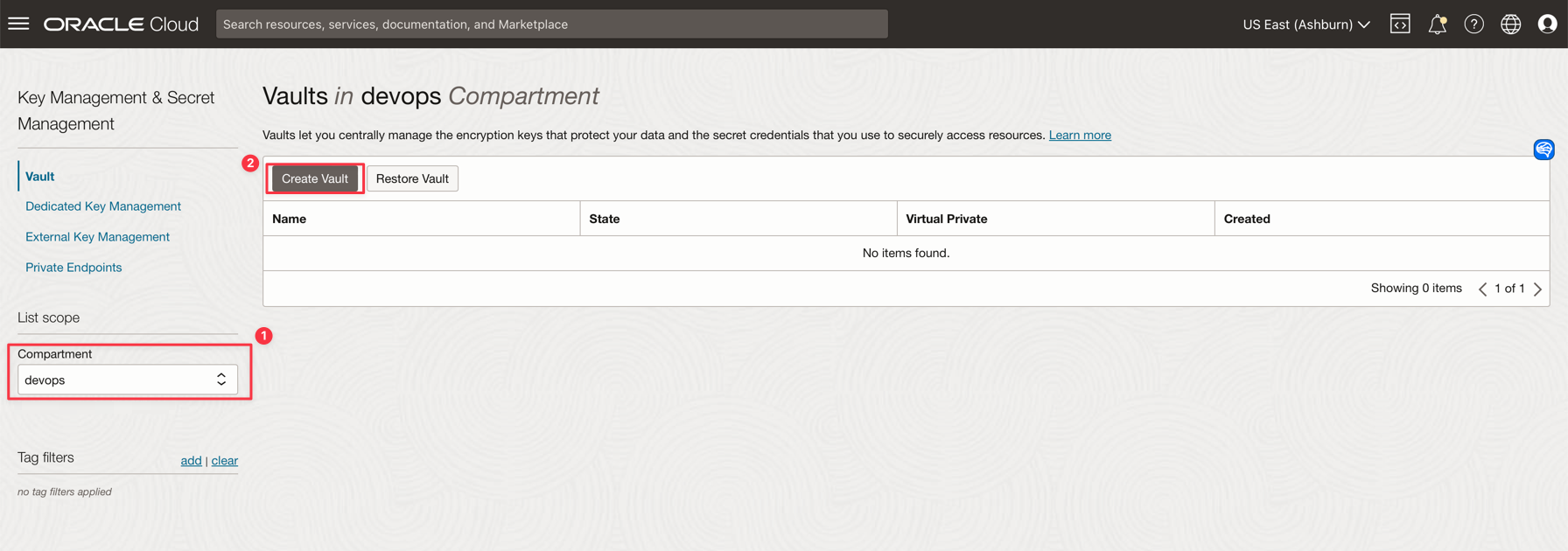
Task: Open the language globe menu
Action: (x=1510, y=24)
